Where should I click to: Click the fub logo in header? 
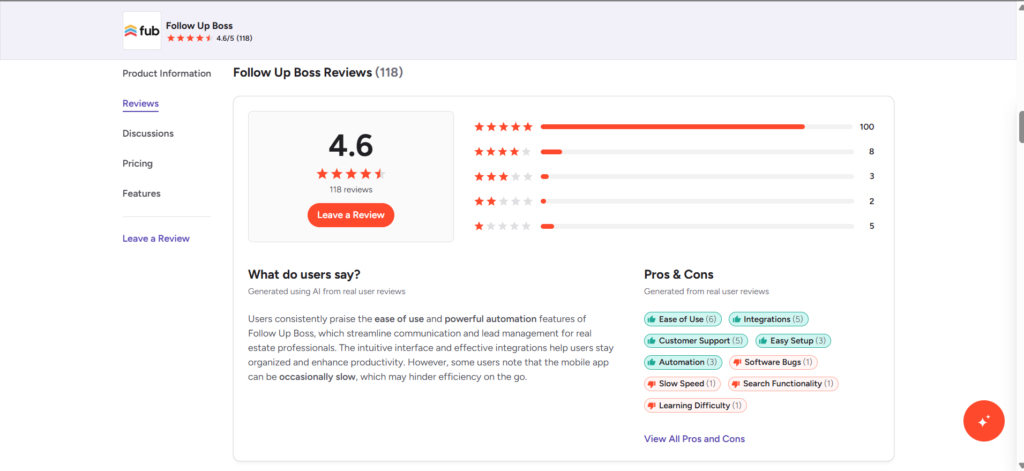coord(142,31)
